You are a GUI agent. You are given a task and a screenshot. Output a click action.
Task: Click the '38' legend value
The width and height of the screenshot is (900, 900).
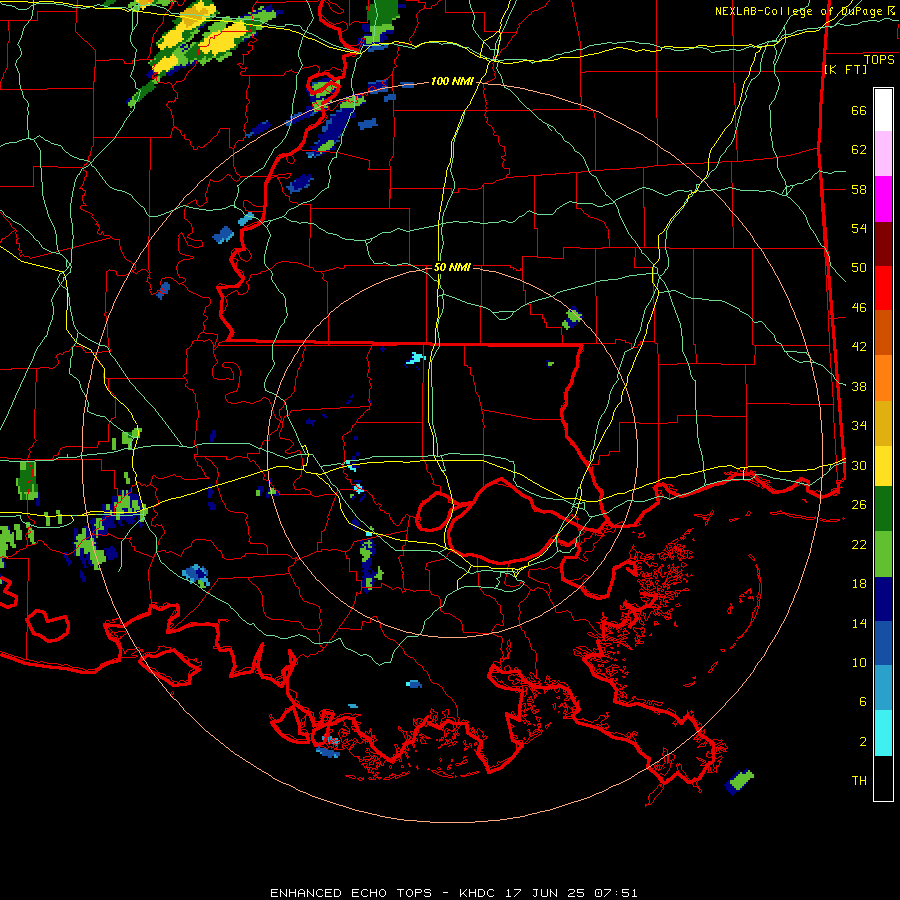[x=859, y=386]
